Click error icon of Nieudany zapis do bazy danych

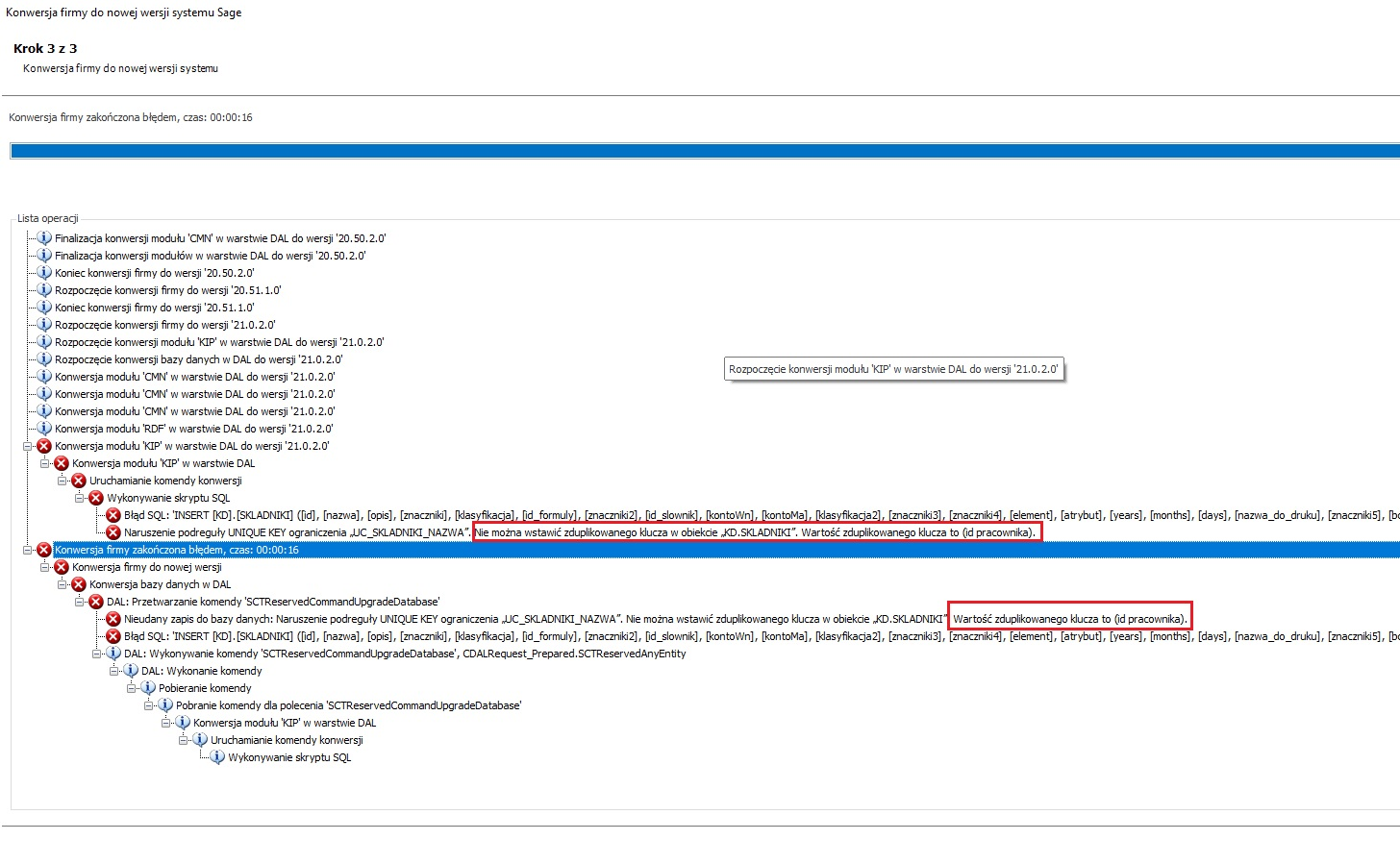click(x=113, y=619)
